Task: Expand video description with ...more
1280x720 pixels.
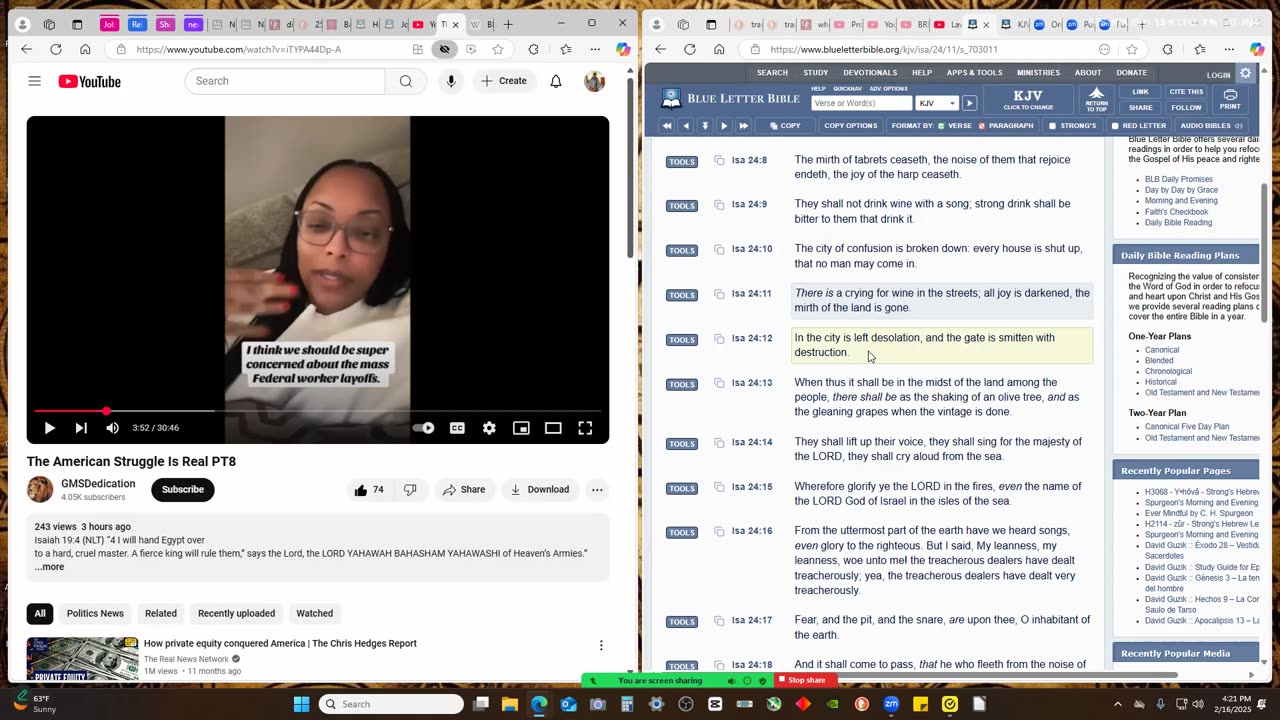Action: (49, 567)
